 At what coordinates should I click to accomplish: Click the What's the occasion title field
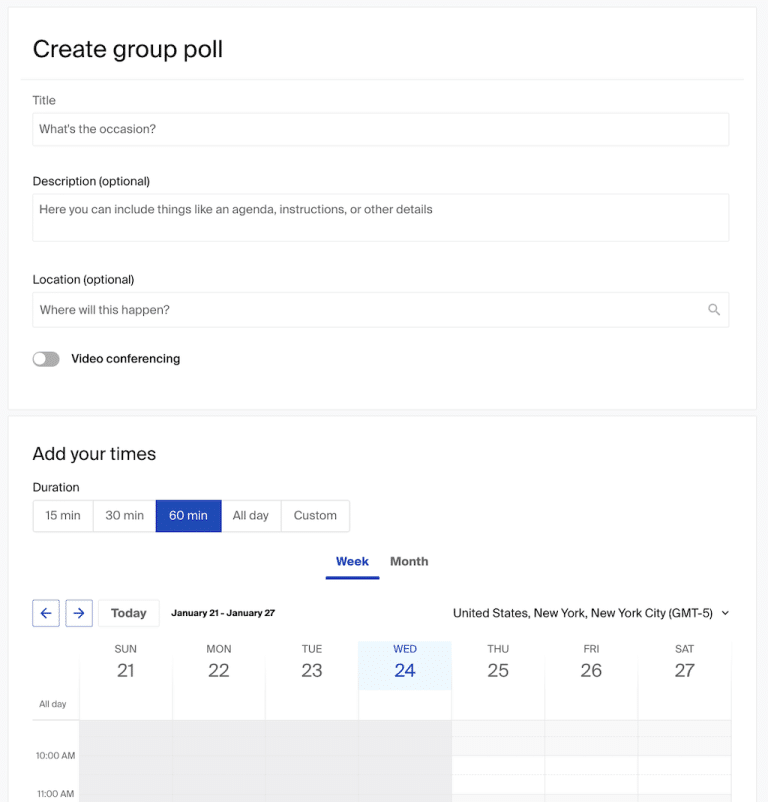[380, 129]
